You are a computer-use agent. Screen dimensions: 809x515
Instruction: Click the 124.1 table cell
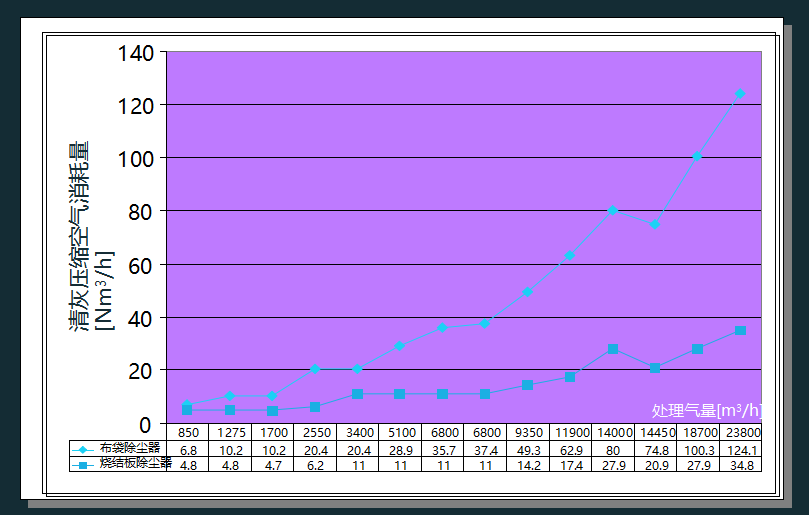pyautogui.click(x=741, y=450)
